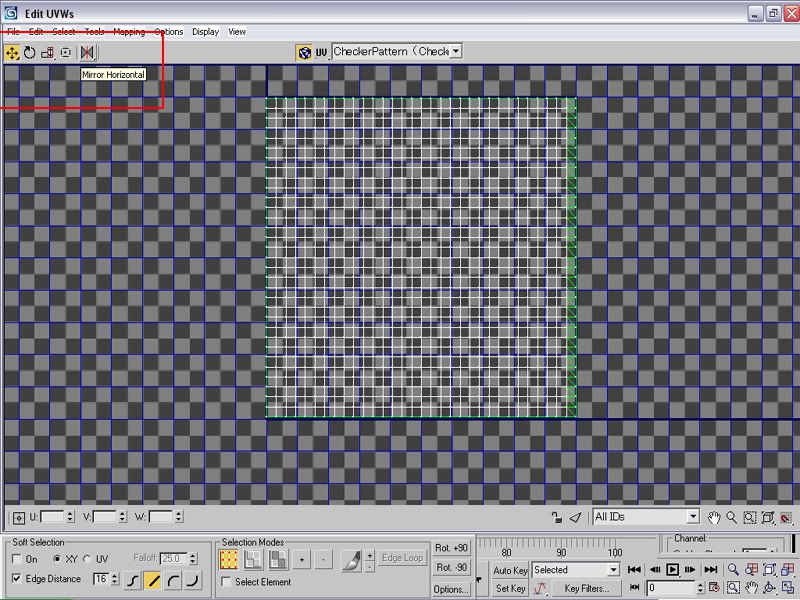Click the Mirror Horizontal tool
This screenshot has width=800, height=600.
(87, 53)
